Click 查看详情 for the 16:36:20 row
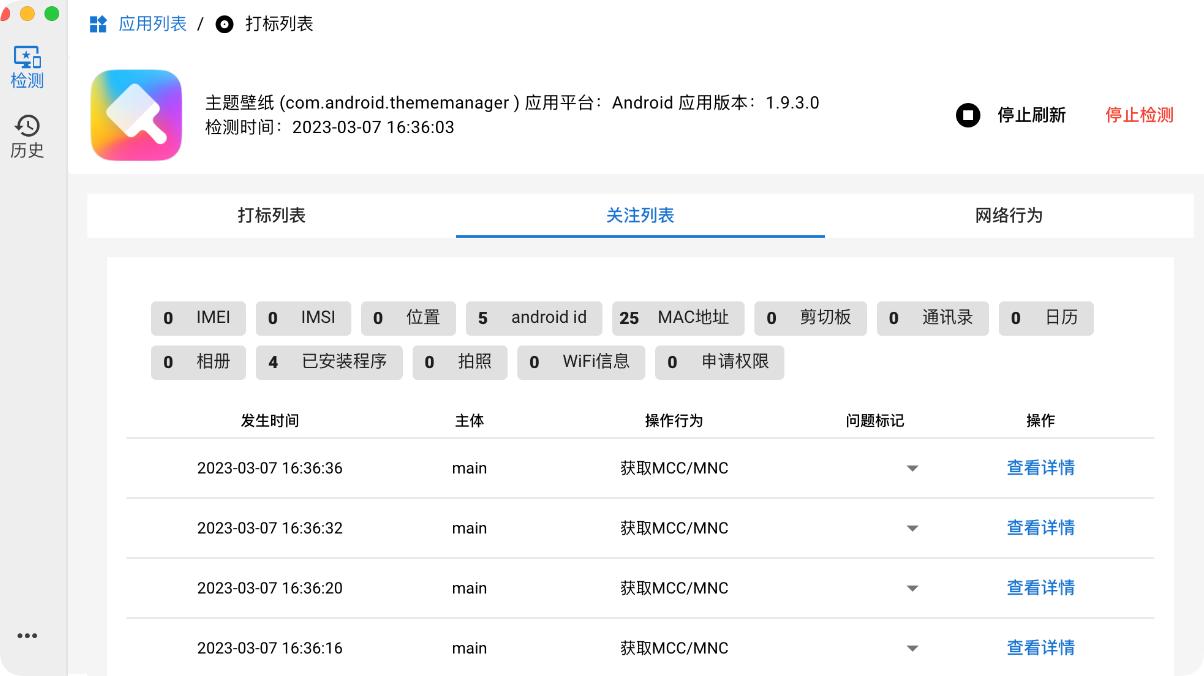This screenshot has height=676, width=1204. point(1041,588)
